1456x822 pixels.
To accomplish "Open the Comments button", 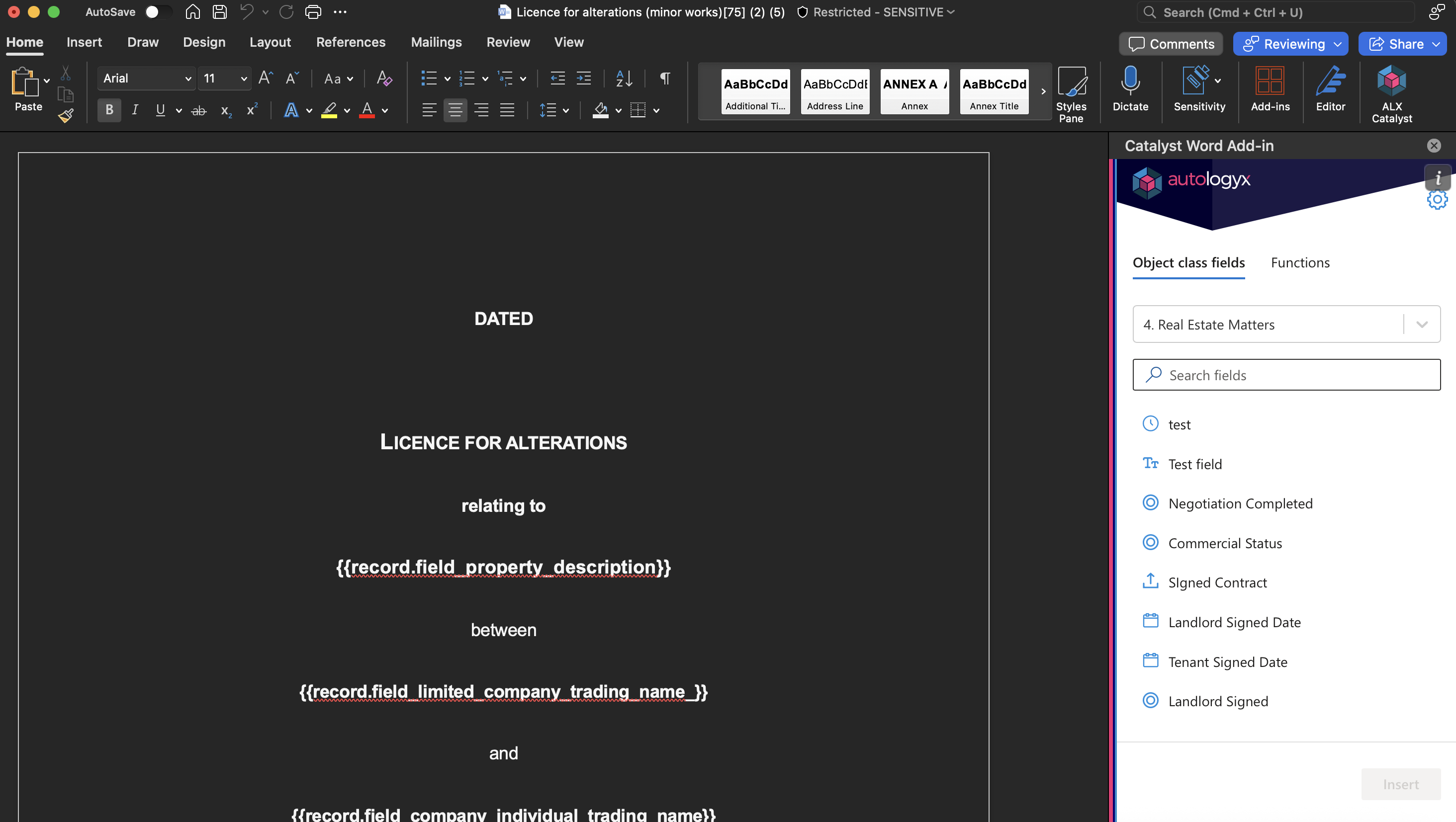I will 1171,44.
